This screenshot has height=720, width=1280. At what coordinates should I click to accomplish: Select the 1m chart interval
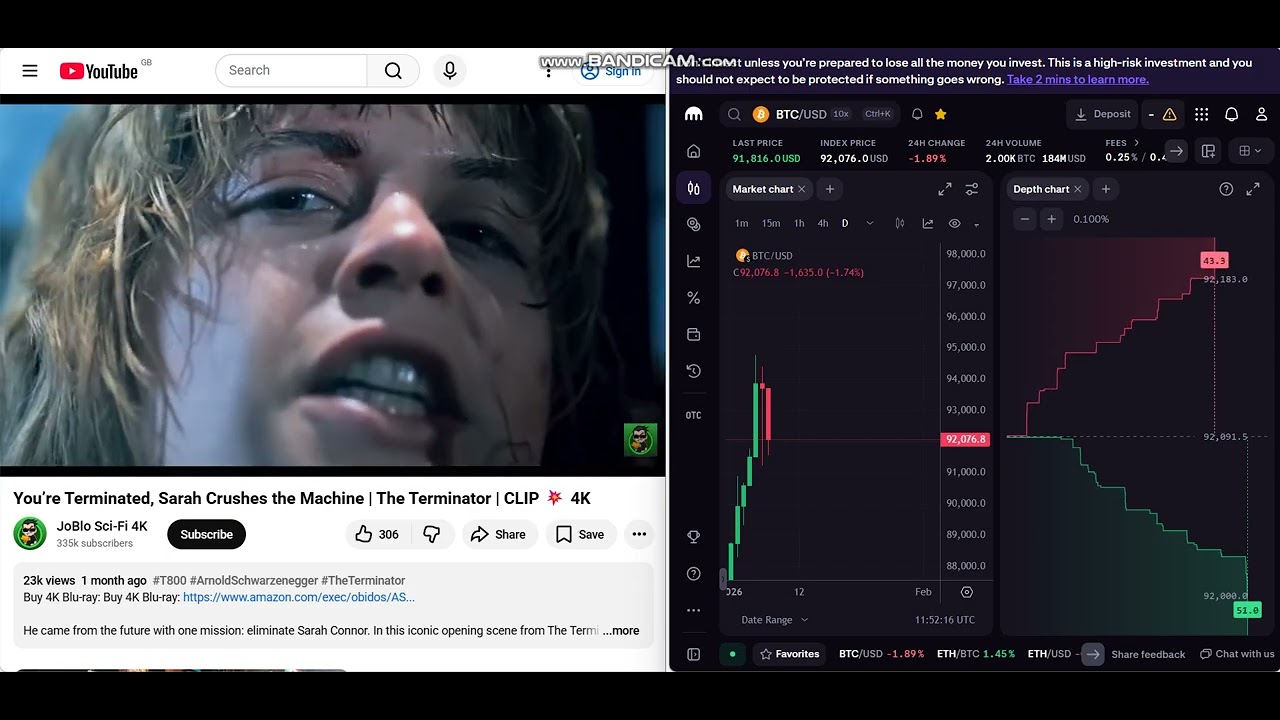click(741, 223)
